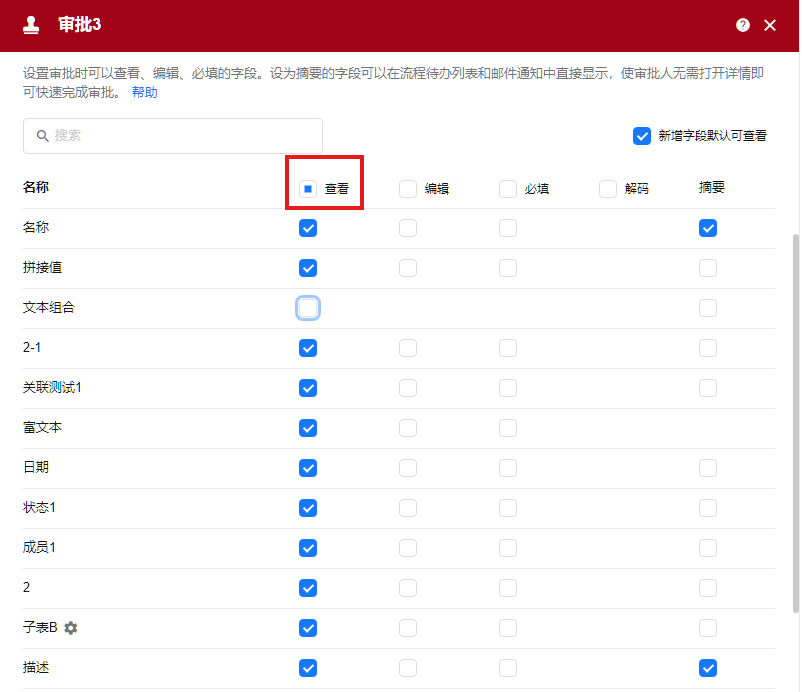Screen dimensions: 802x692
Task: Enable 摘要 for 日期 row
Action: coord(708,468)
